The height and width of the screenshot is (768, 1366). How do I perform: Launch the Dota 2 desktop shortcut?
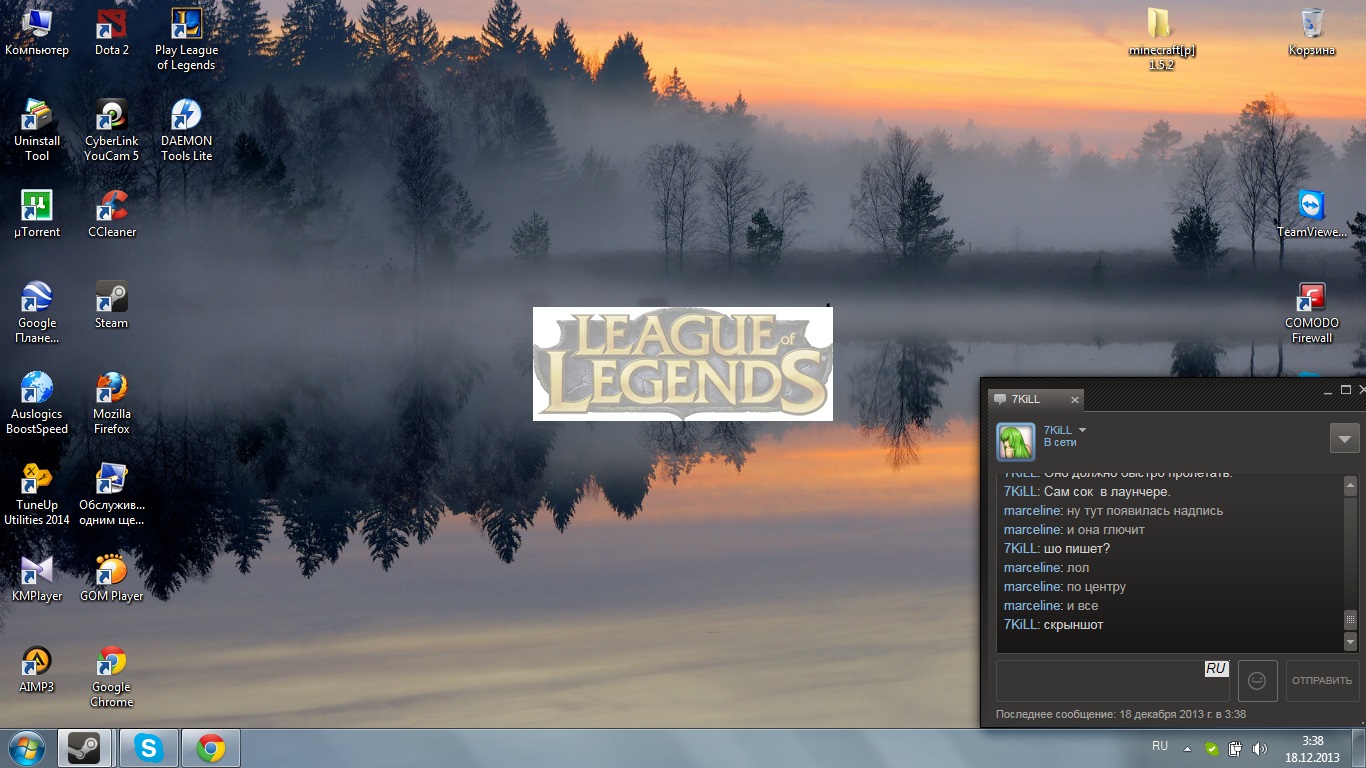[x=112, y=32]
